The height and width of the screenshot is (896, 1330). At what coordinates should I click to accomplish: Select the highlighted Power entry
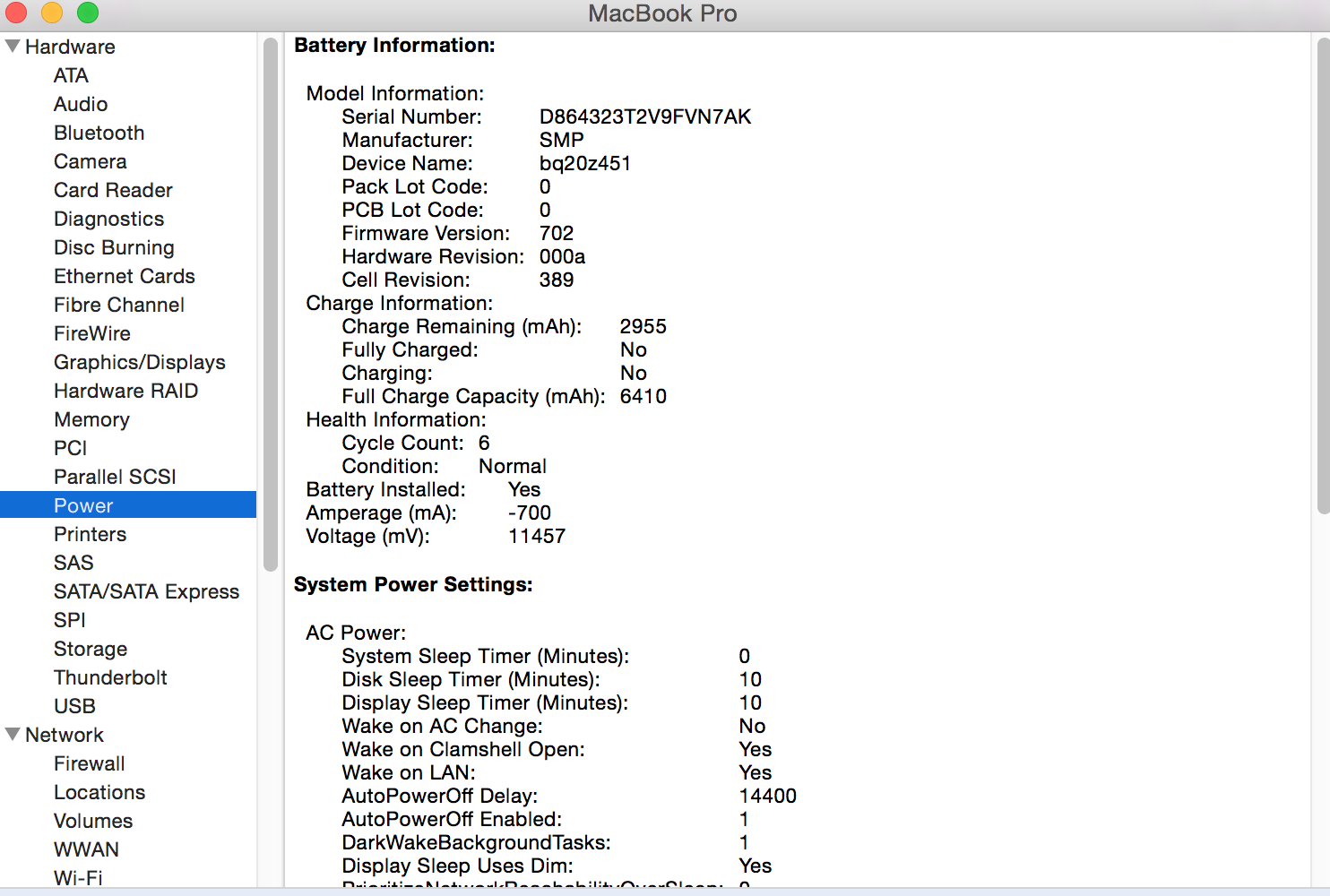coord(128,505)
